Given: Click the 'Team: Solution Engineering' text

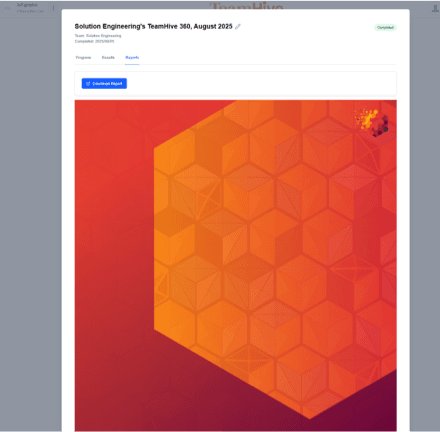Looking at the screenshot, I should pyautogui.click(x=98, y=36).
